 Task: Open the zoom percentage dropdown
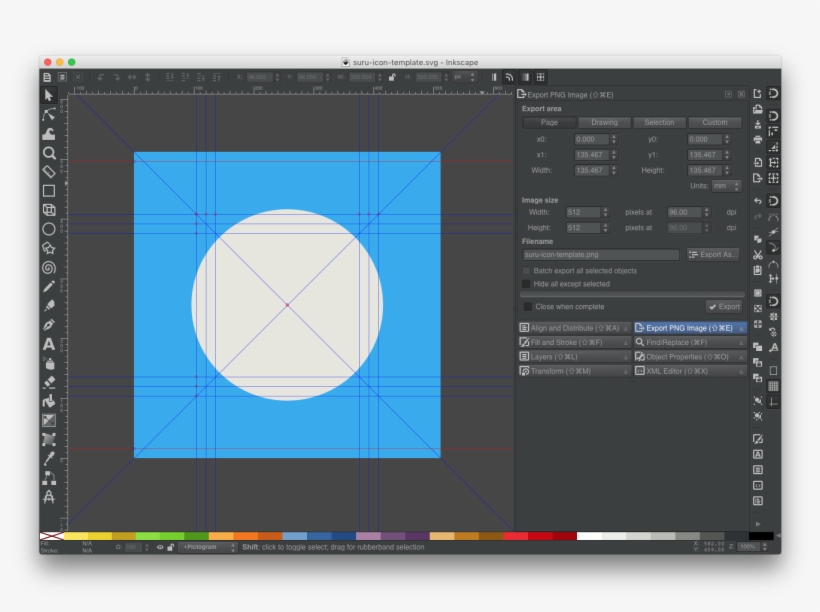(x=749, y=547)
